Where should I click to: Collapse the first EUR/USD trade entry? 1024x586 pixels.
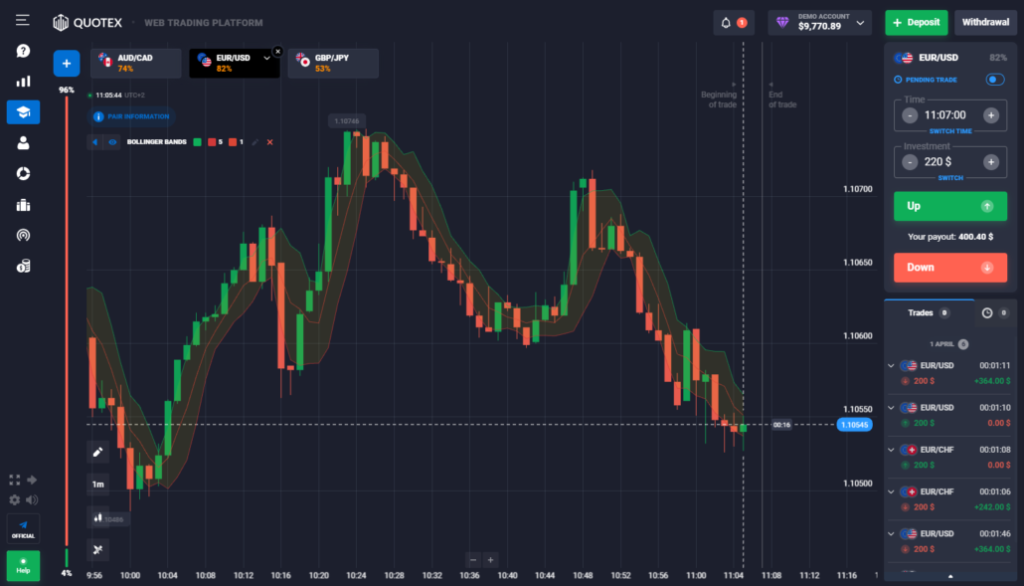pyautogui.click(x=891, y=366)
